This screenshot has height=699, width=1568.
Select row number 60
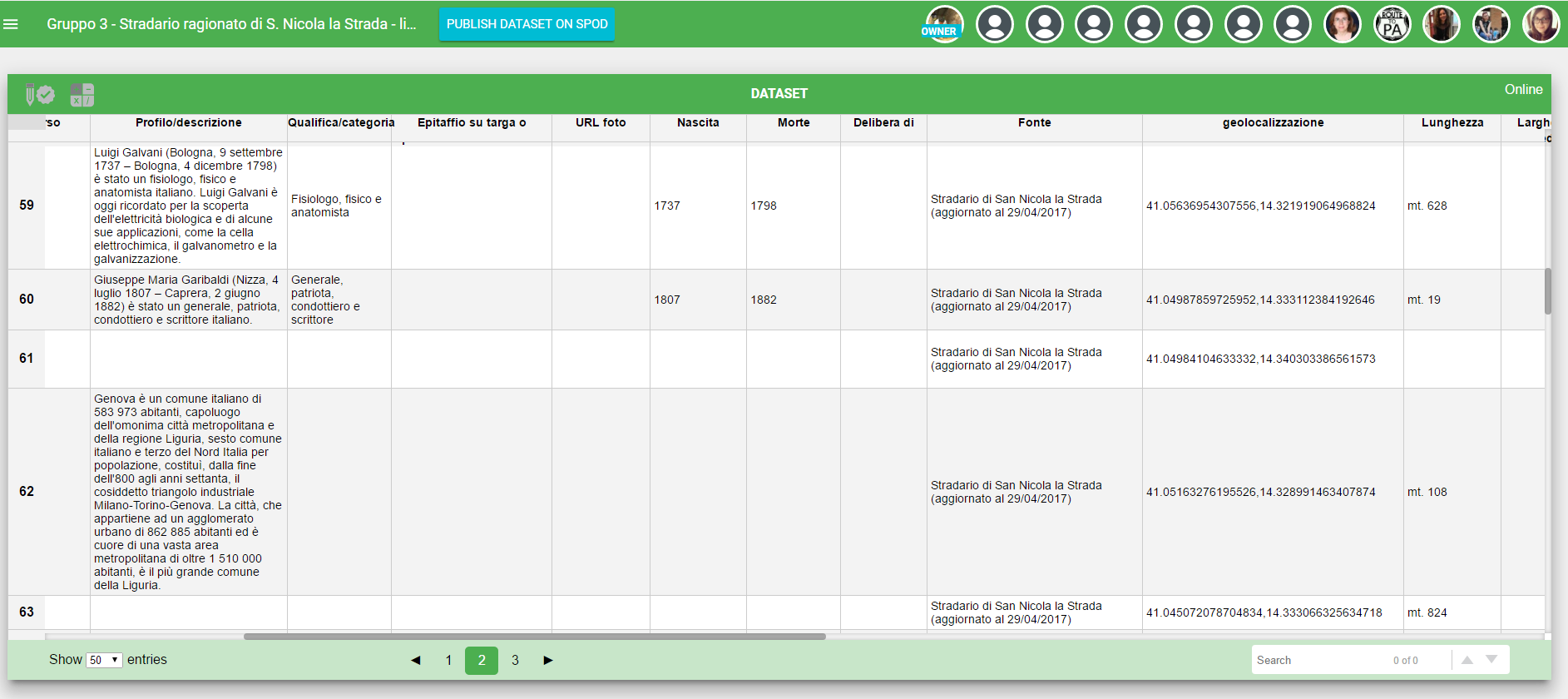(x=27, y=300)
